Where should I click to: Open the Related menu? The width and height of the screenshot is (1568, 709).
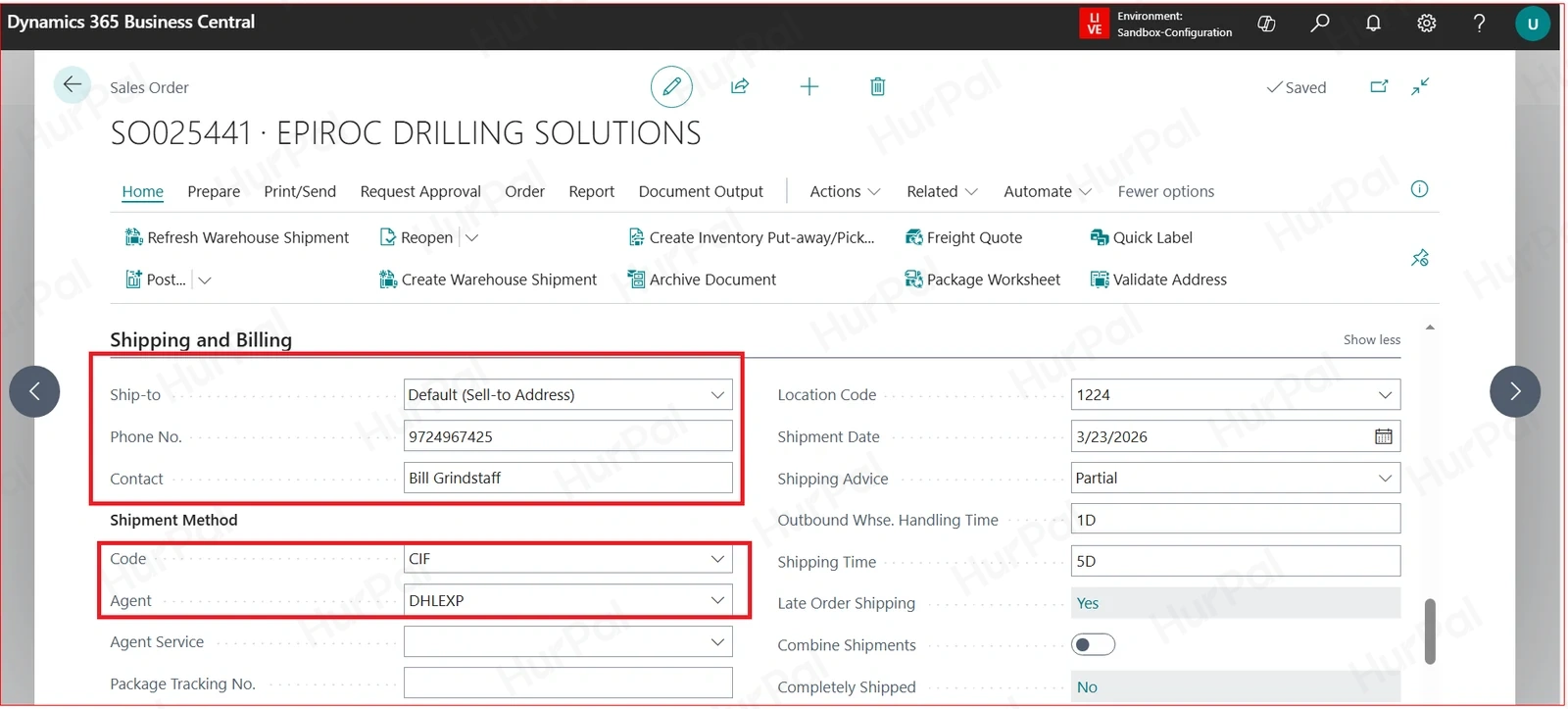[942, 191]
